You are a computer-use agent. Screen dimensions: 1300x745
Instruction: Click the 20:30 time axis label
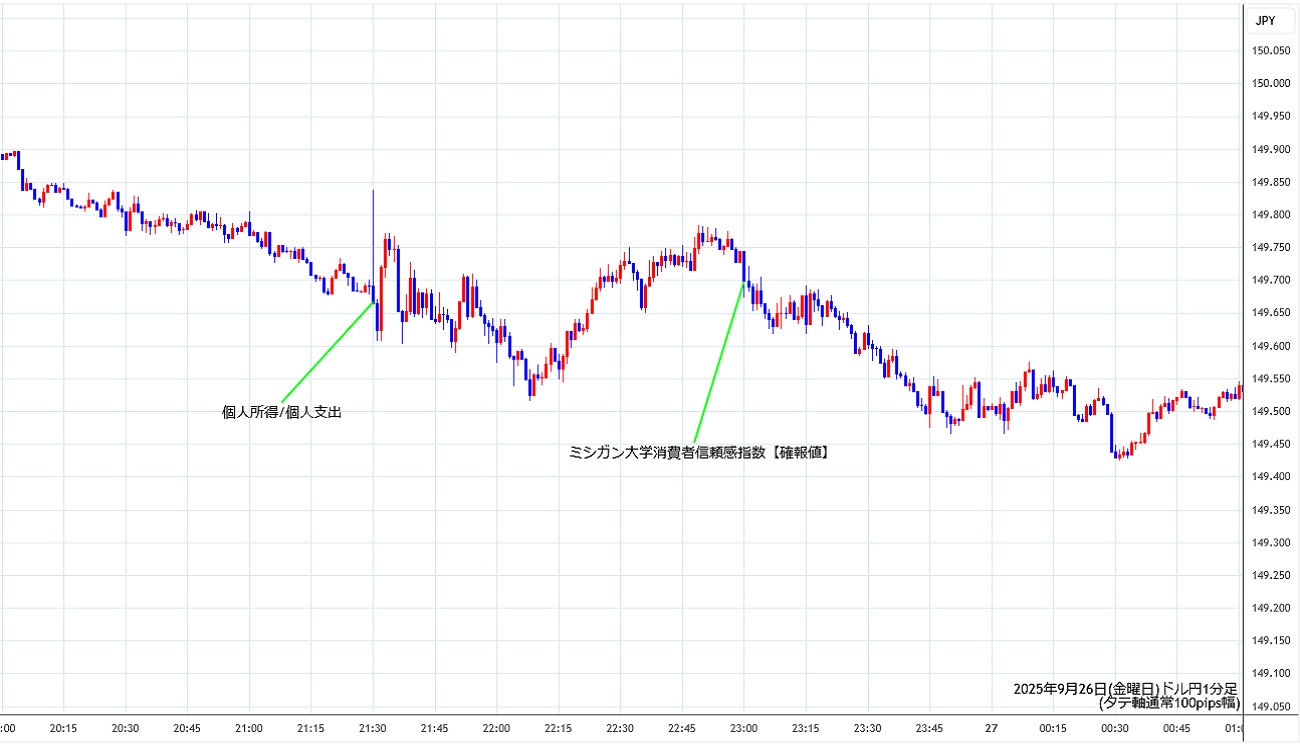pyautogui.click(x=125, y=730)
